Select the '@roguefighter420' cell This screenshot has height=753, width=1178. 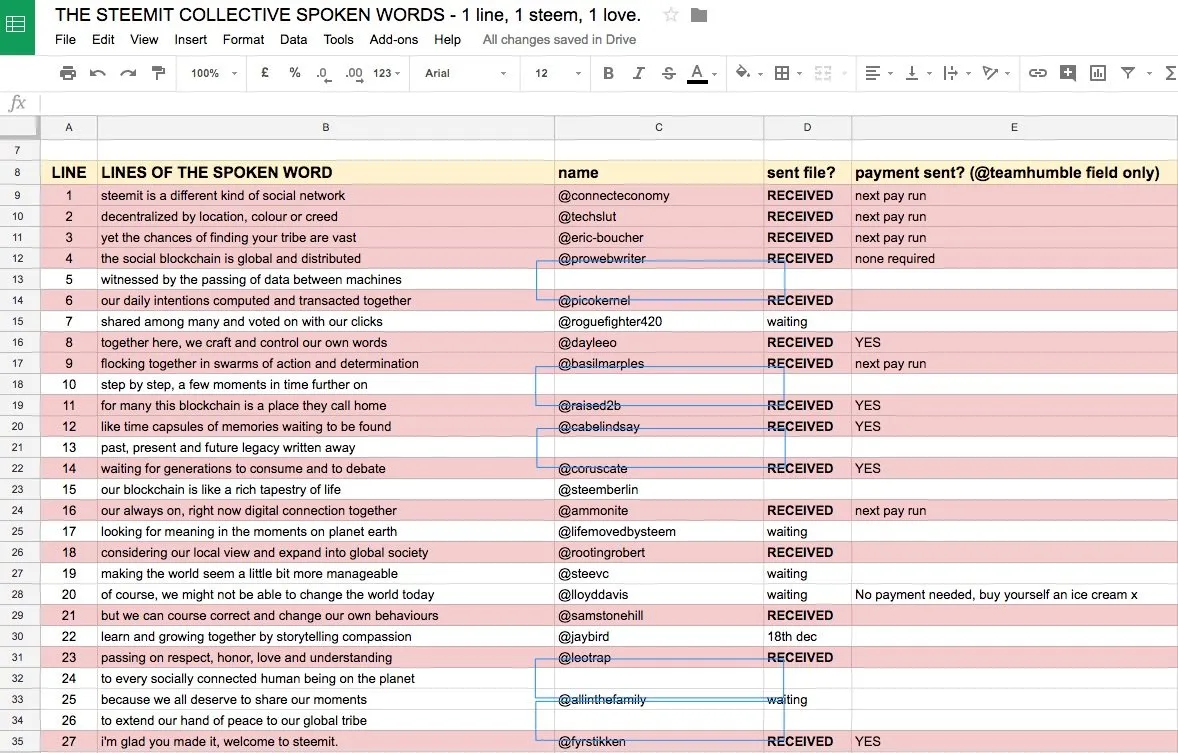pyautogui.click(x=658, y=321)
